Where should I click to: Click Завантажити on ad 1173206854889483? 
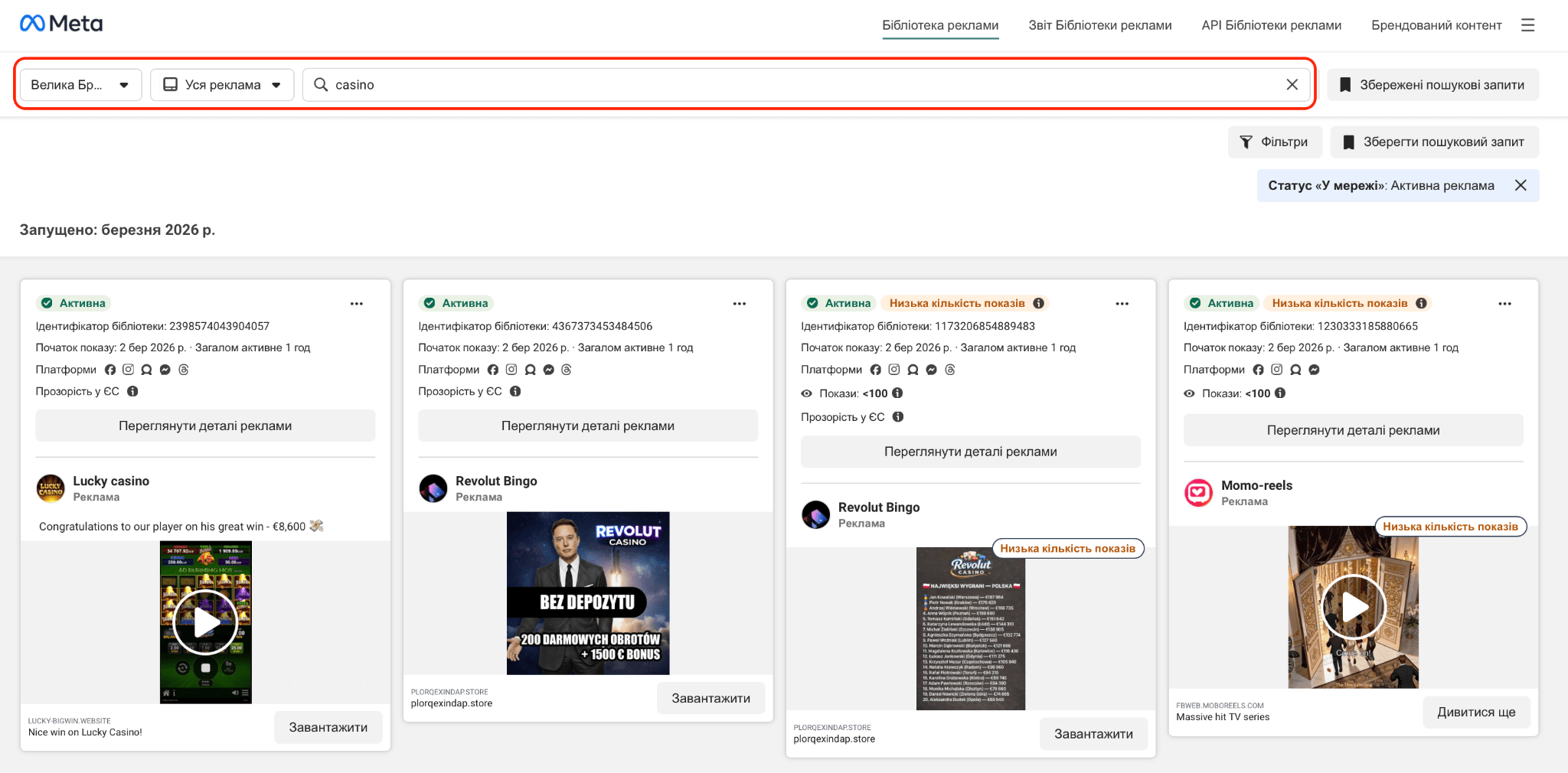click(1093, 734)
